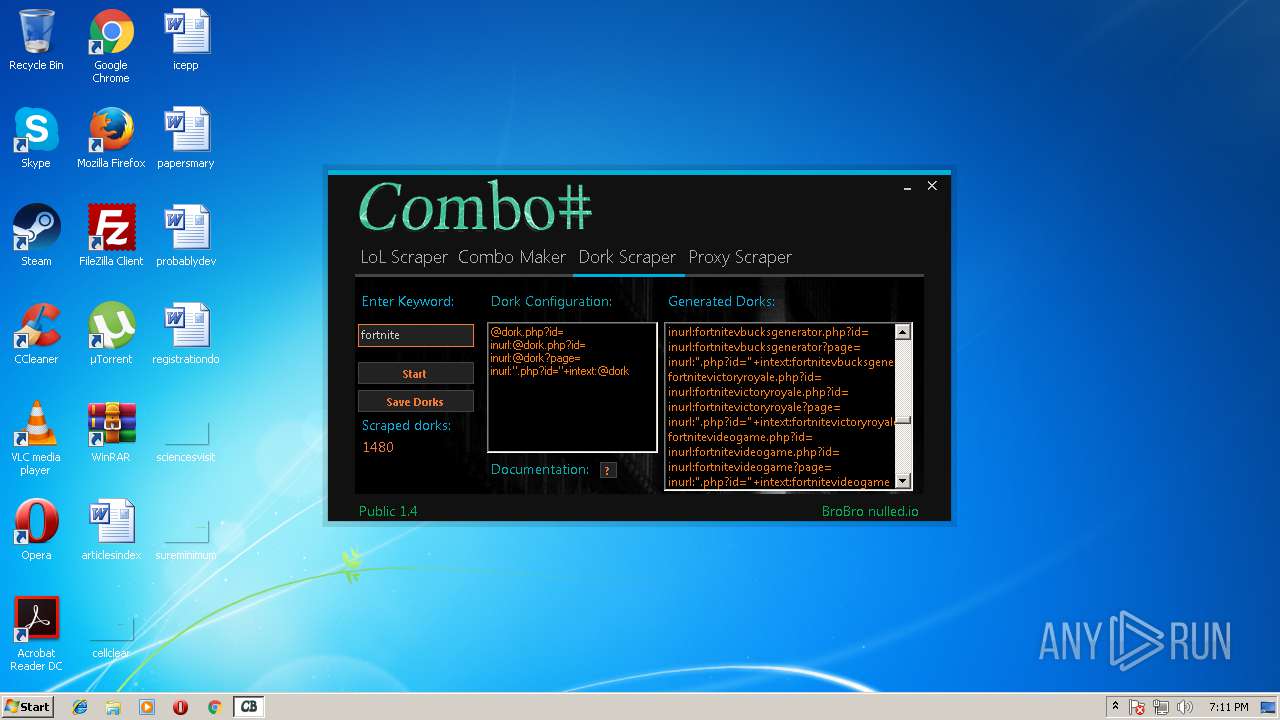1280x720 pixels.
Task: Click the Start scraping button
Action: 415,373
